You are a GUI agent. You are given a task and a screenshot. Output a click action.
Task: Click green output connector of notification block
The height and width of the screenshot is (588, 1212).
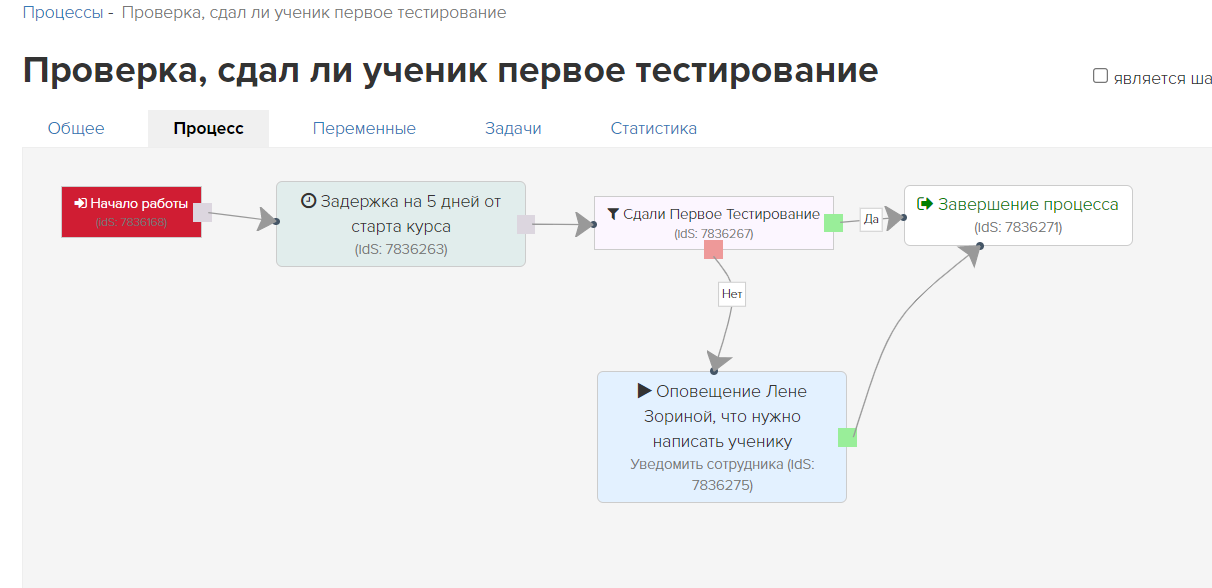click(x=847, y=437)
